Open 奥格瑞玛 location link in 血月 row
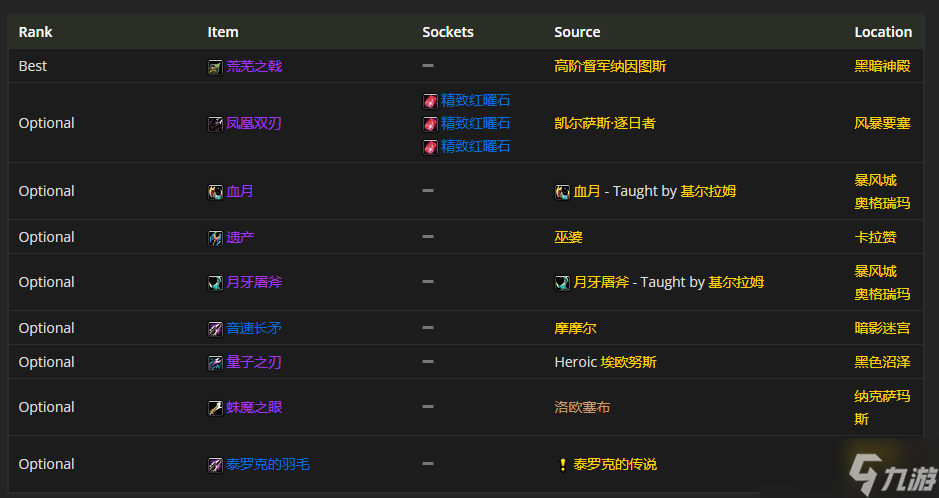939x498 pixels. (882, 203)
